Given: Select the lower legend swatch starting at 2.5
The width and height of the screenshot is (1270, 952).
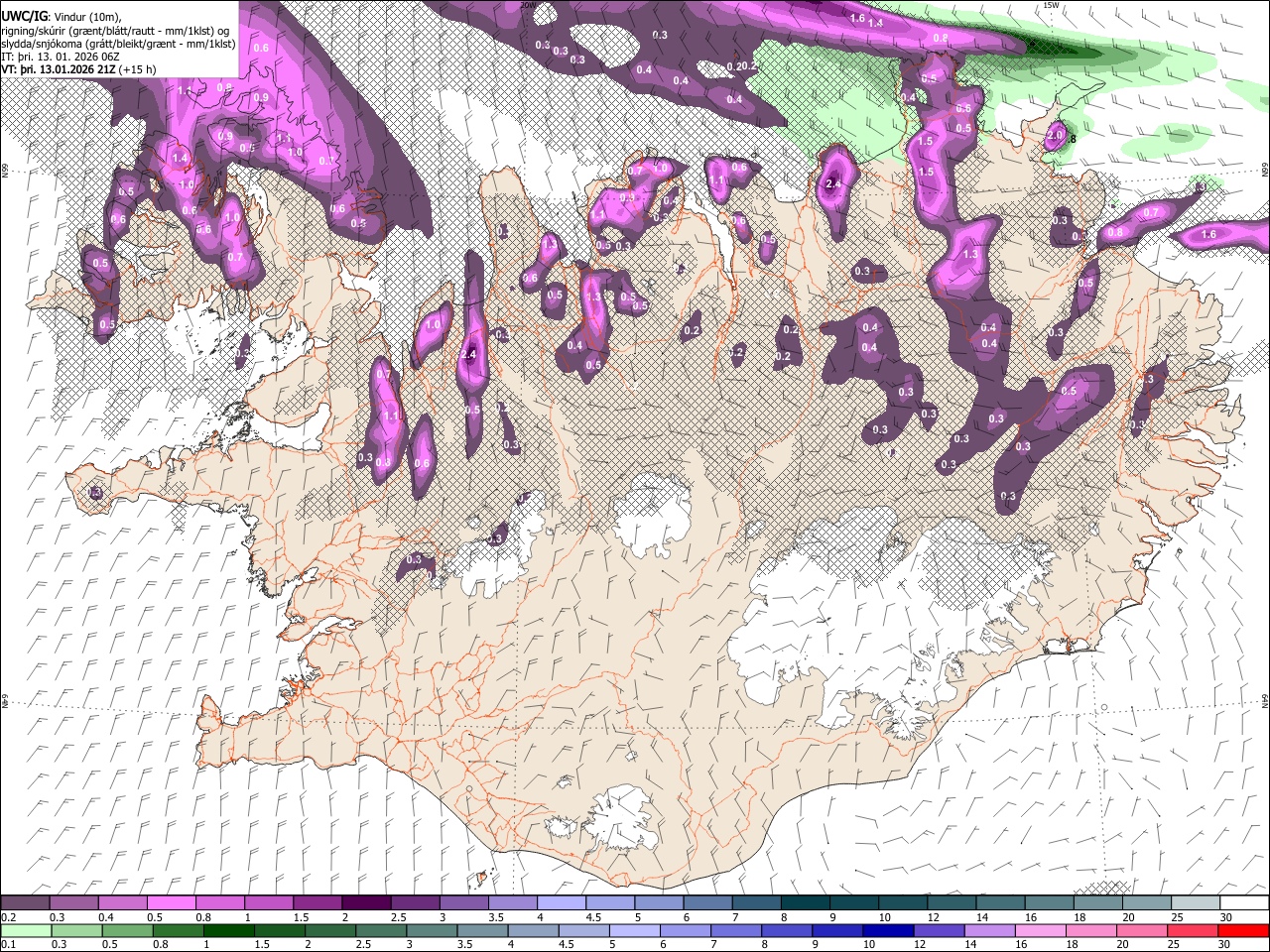Looking at the screenshot, I should (381, 930).
